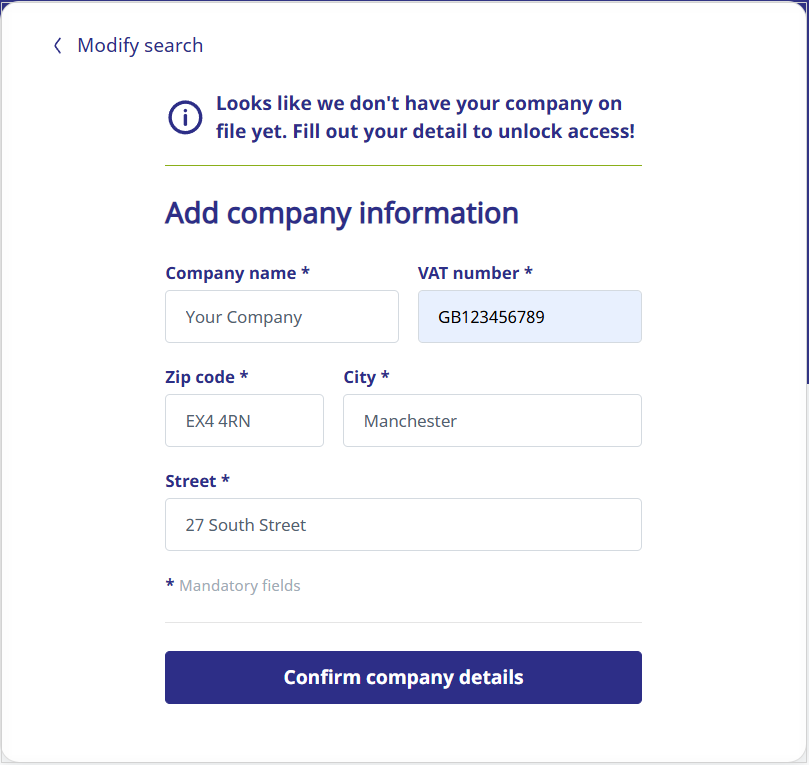Click the divider line below the info message

[x=403, y=165]
